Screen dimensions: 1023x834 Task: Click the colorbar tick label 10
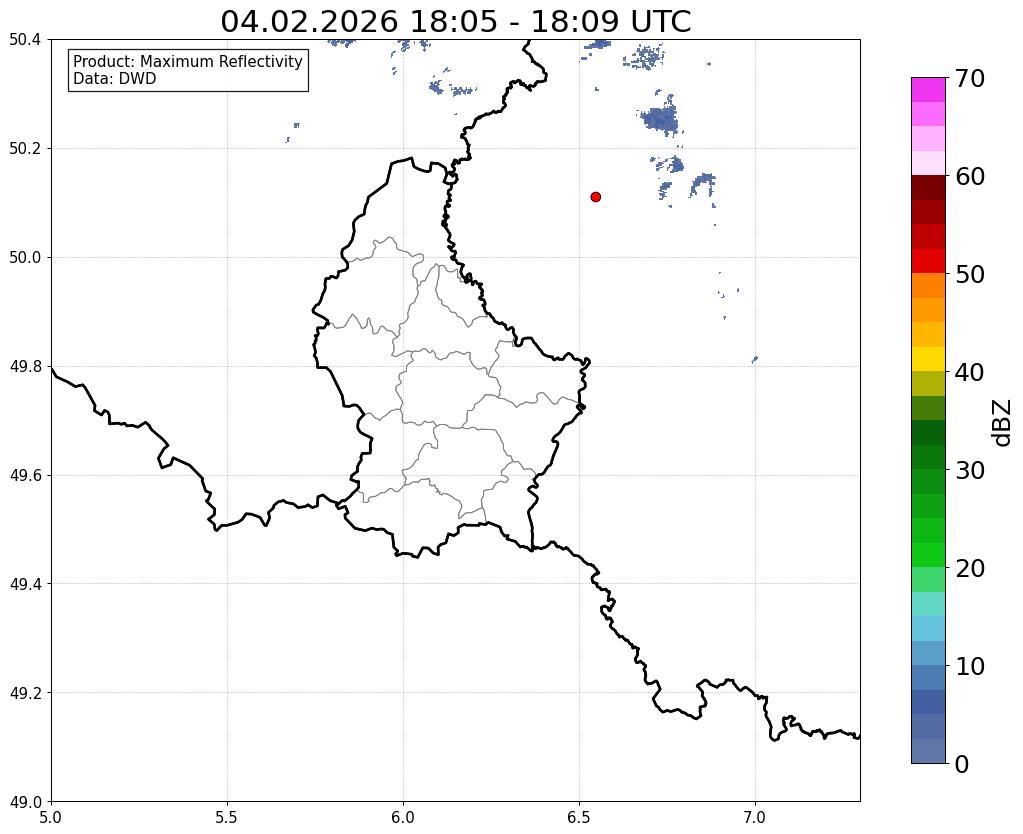(970, 666)
